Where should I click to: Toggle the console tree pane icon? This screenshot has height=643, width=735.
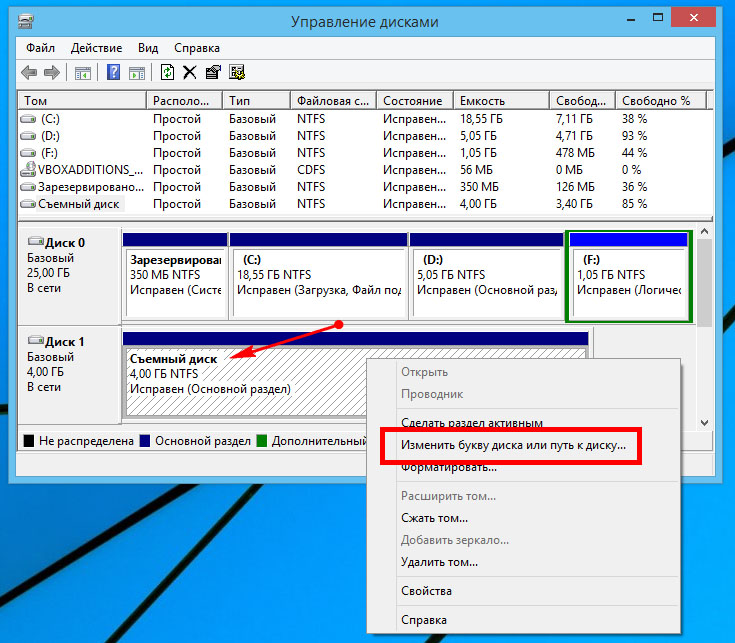[x=83, y=73]
